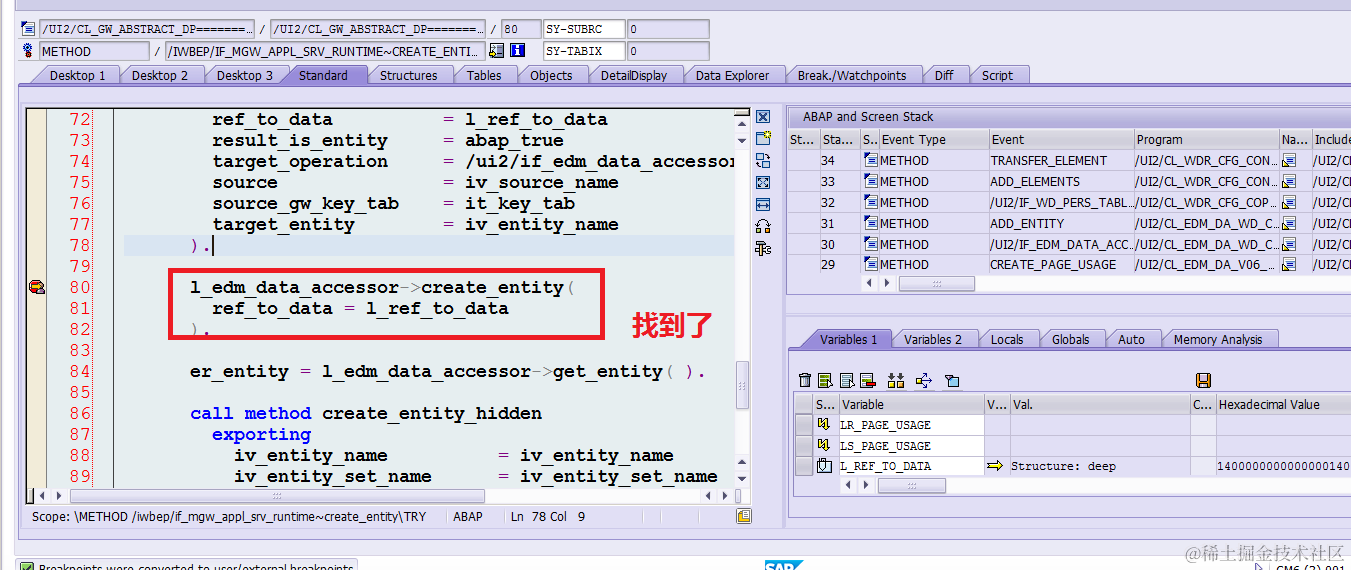Click the L_REF_TO_DATA structure icon
Image resolution: width=1351 pixels, height=570 pixels.
(x=824, y=466)
